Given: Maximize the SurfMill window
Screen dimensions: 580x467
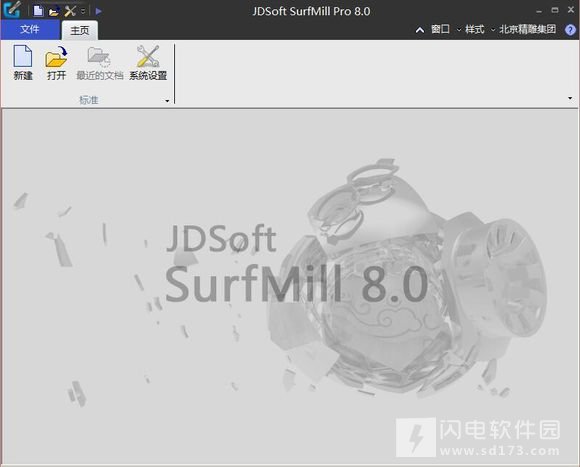Looking at the screenshot, I should [x=555, y=10].
